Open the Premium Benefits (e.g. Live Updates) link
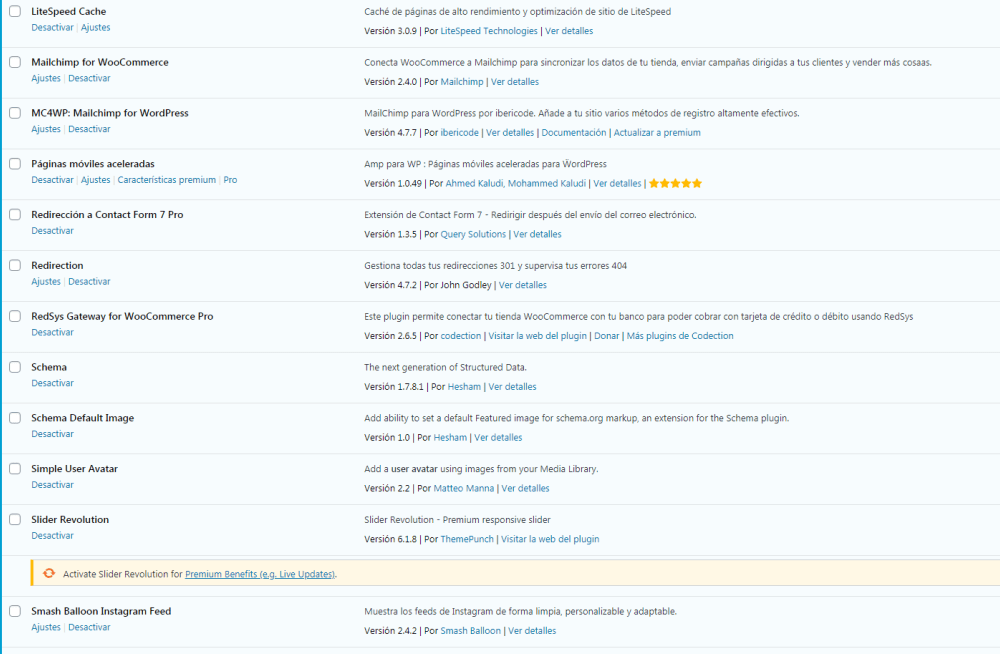This screenshot has height=654, width=1000. tap(260, 574)
